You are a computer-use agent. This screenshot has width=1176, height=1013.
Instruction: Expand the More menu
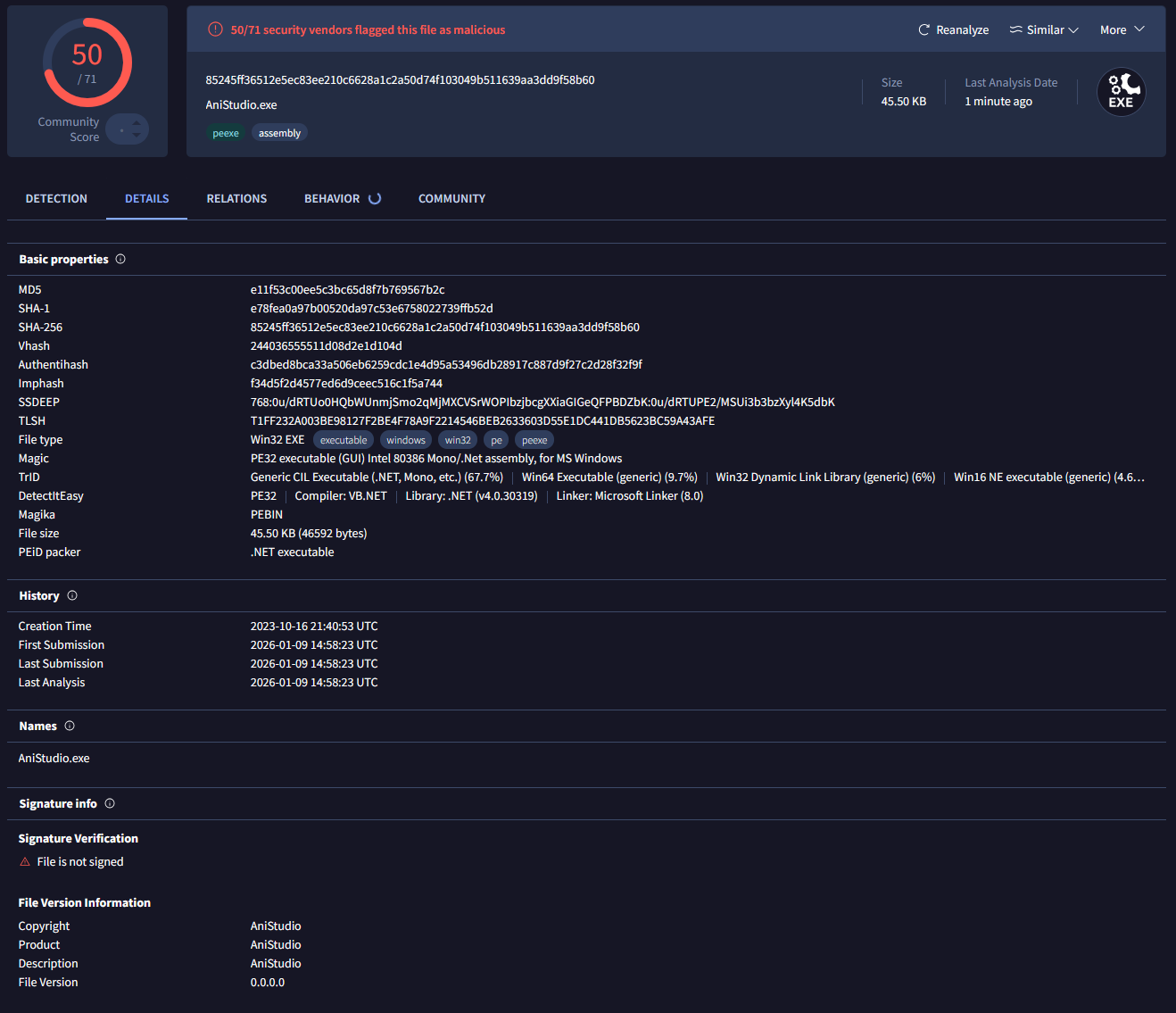1122,29
